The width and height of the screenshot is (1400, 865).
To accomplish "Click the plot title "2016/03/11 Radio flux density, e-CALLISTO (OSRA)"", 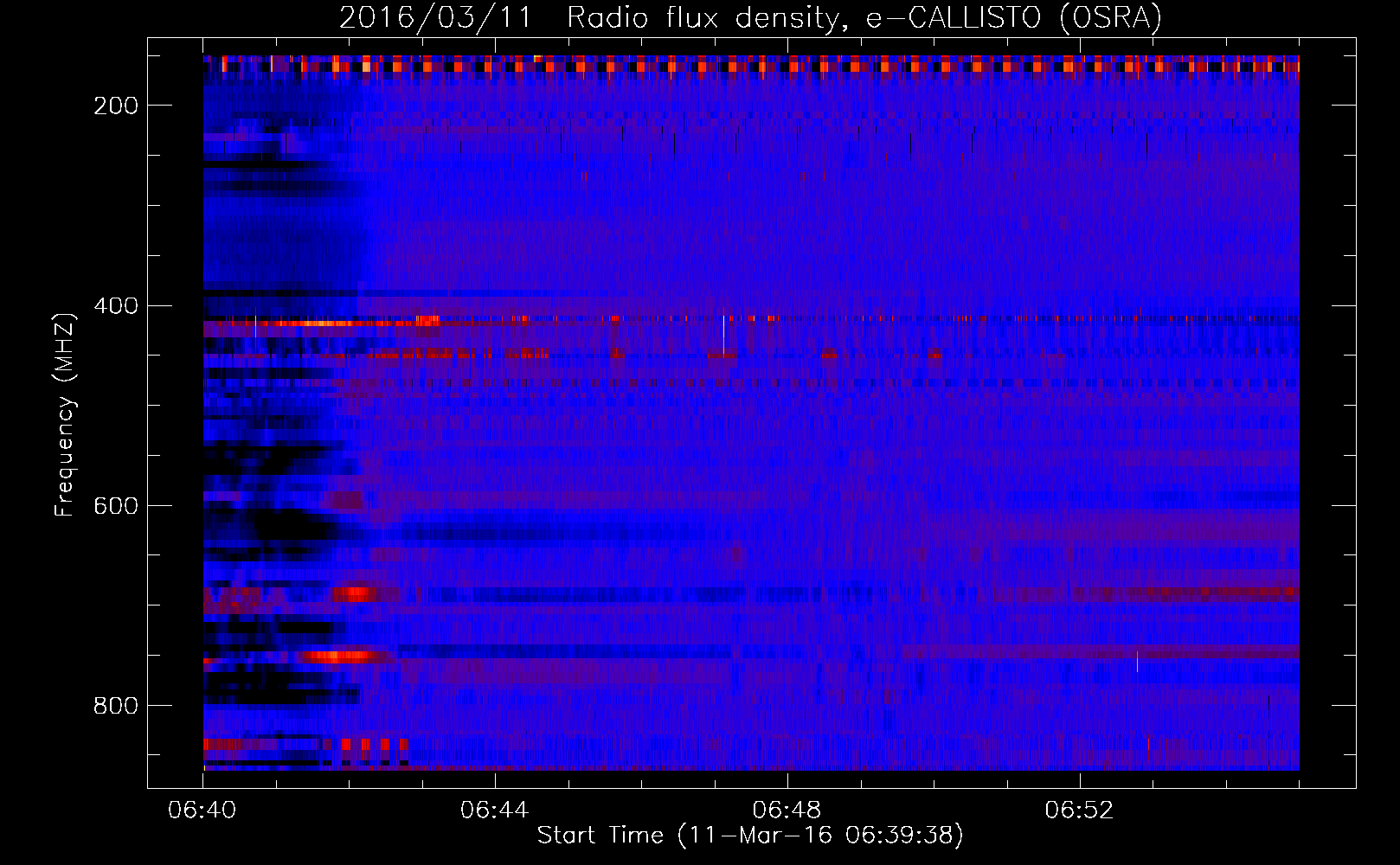I will (x=750, y=17).
